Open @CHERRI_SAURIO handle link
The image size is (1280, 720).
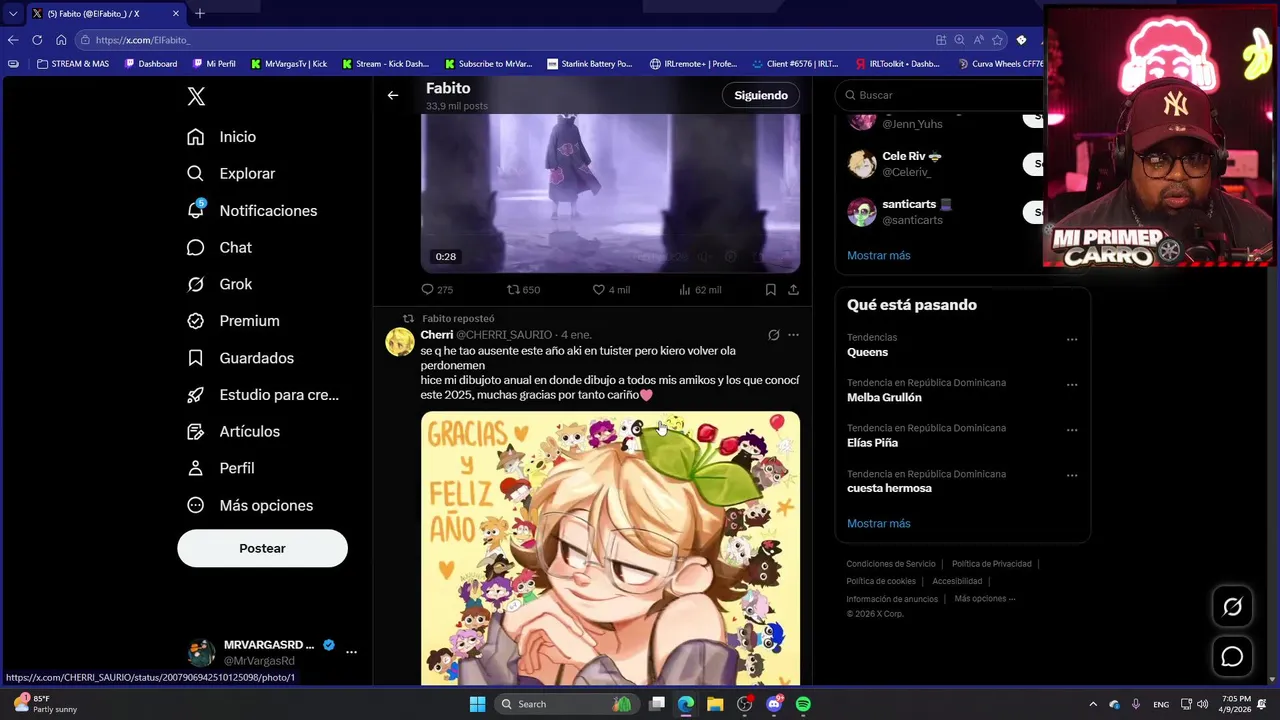pyautogui.click(x=504, y=335)
